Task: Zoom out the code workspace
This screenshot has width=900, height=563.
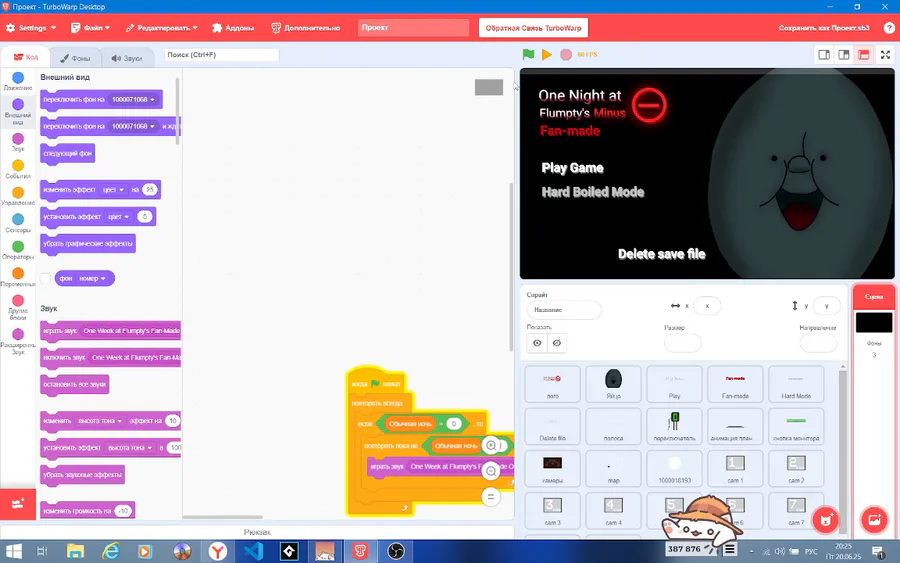Action: click(x=491, y=471)
